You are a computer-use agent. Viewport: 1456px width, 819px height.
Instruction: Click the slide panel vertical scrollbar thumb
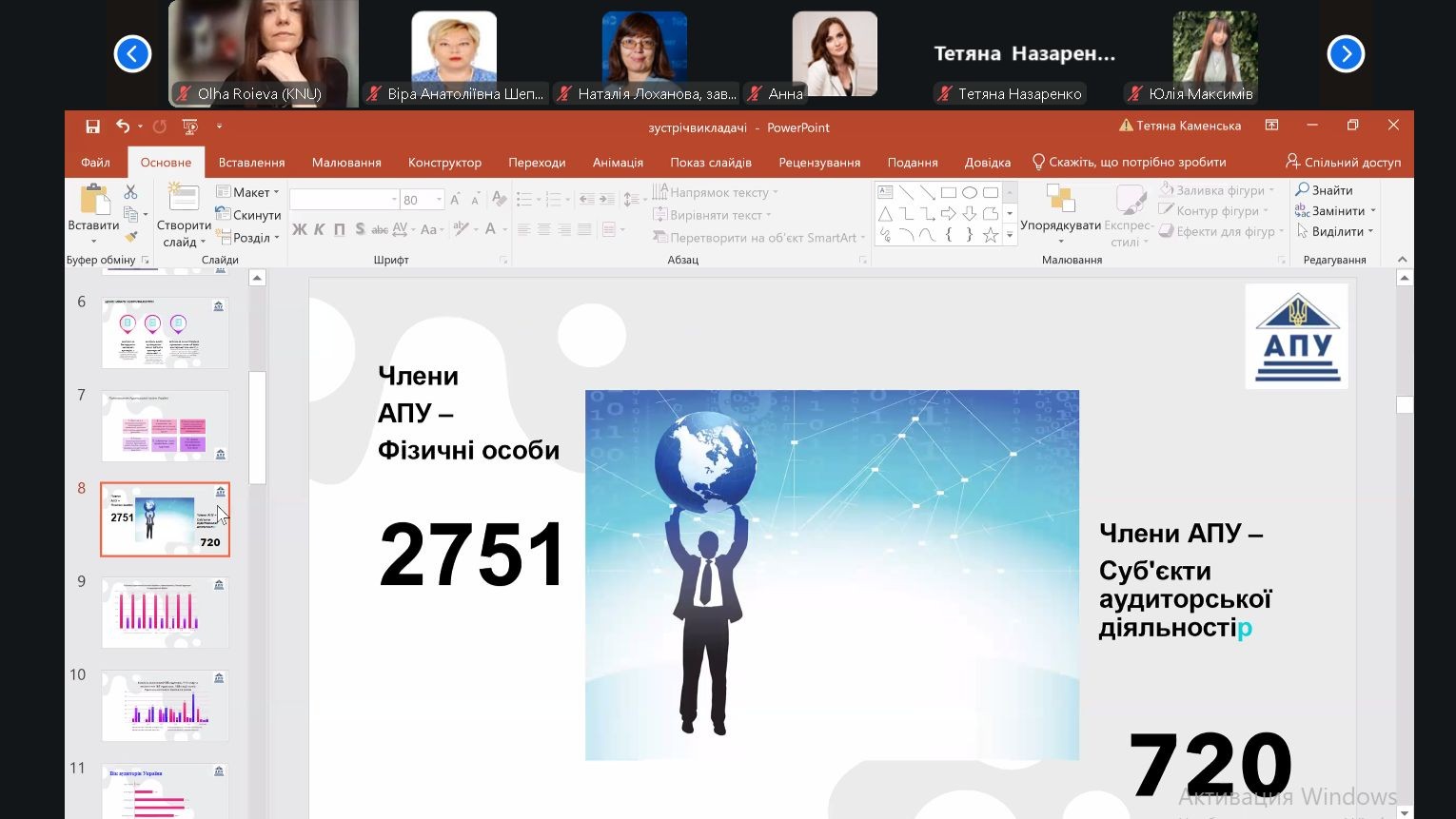(257, 428)
